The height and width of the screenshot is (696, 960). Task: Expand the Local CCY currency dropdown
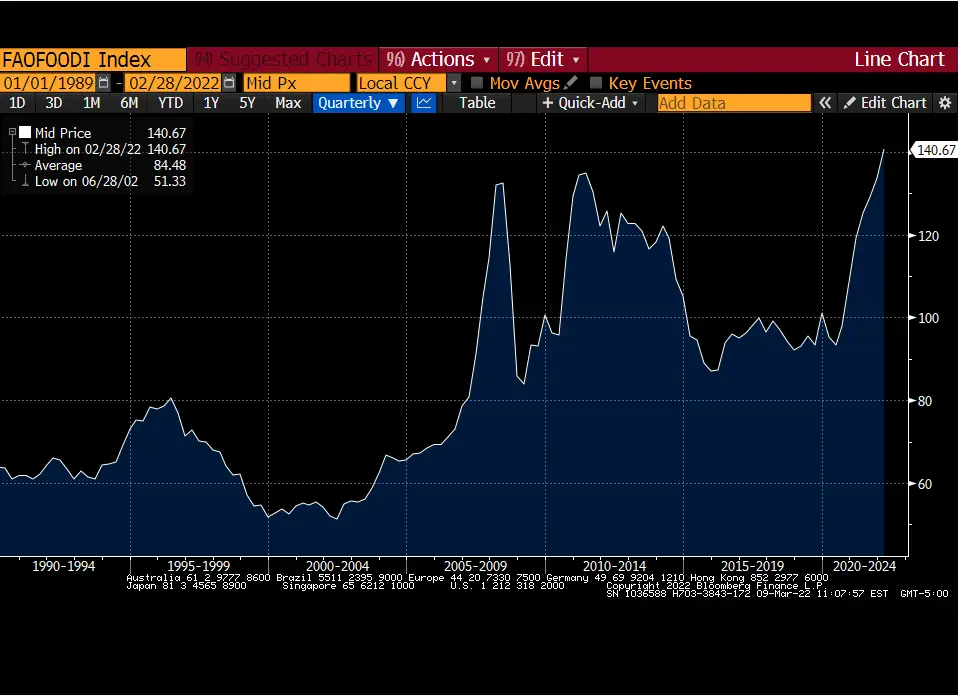point(454,83)
